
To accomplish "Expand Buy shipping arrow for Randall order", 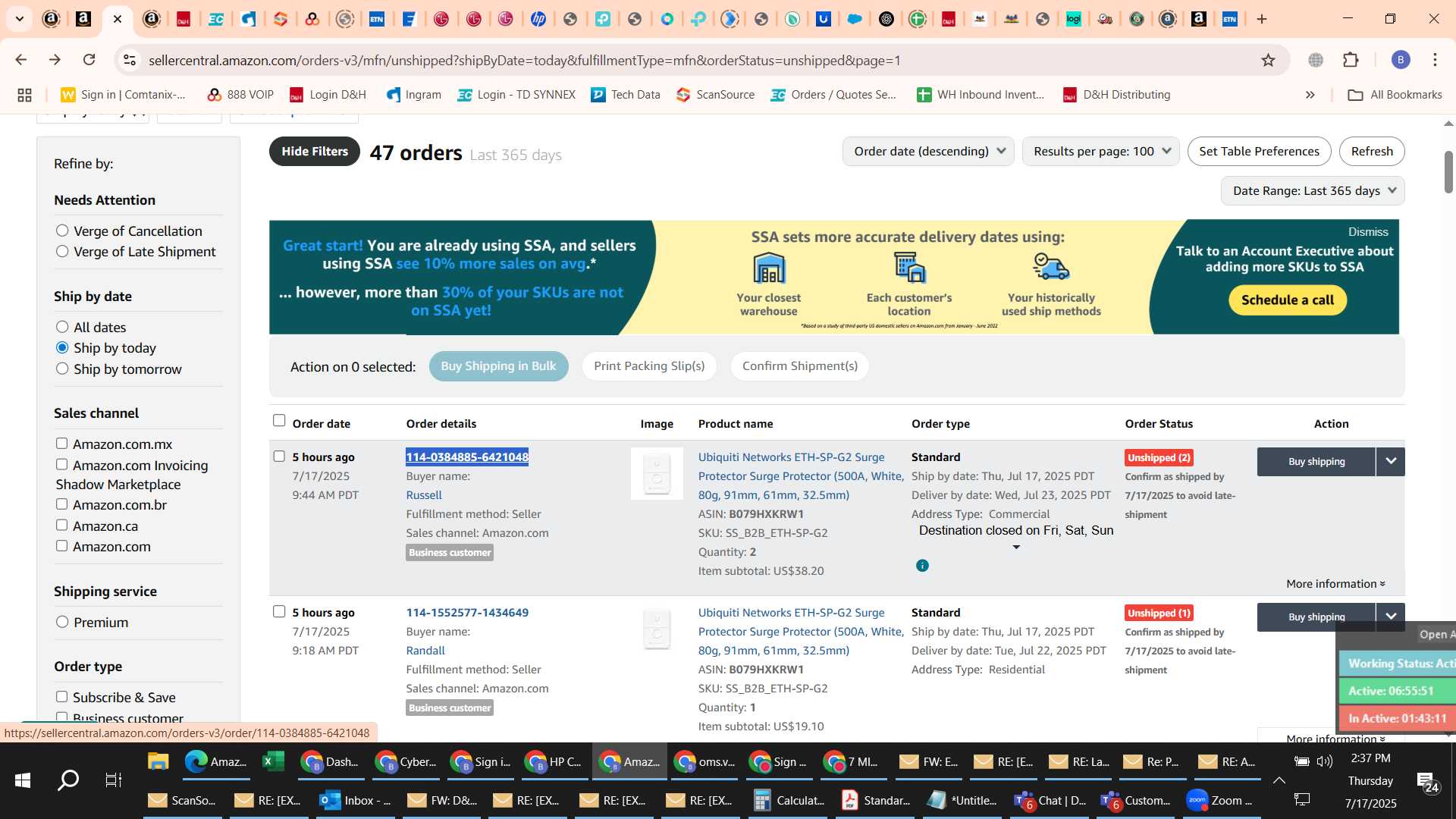I will [x=1391, y=616].
